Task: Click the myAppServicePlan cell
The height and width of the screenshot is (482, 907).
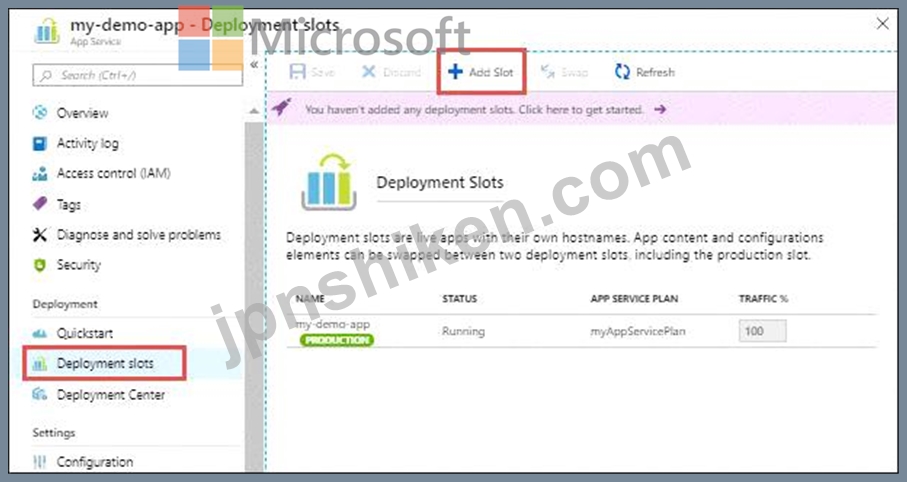Action: pyautogui.click(x=638, y=331)
